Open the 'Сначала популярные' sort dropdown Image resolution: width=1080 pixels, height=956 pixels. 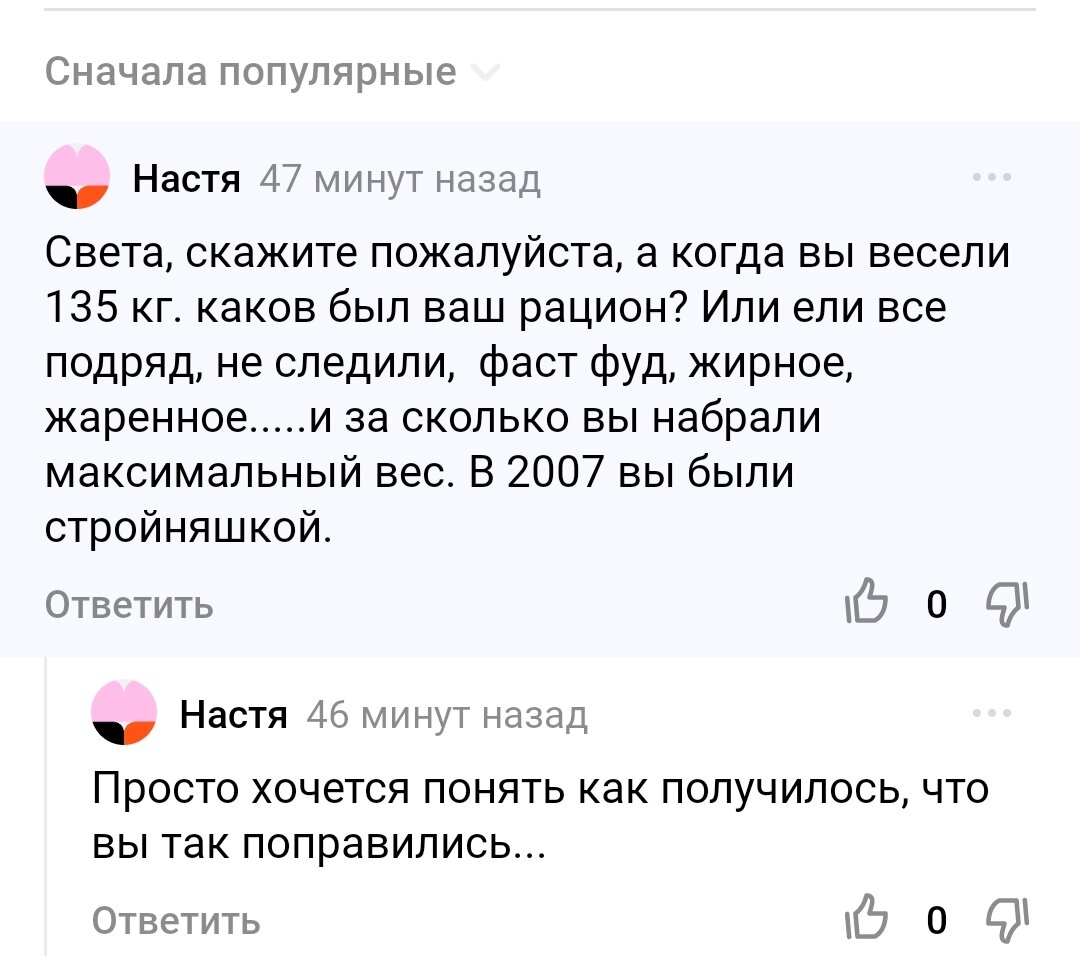[271, 72]
